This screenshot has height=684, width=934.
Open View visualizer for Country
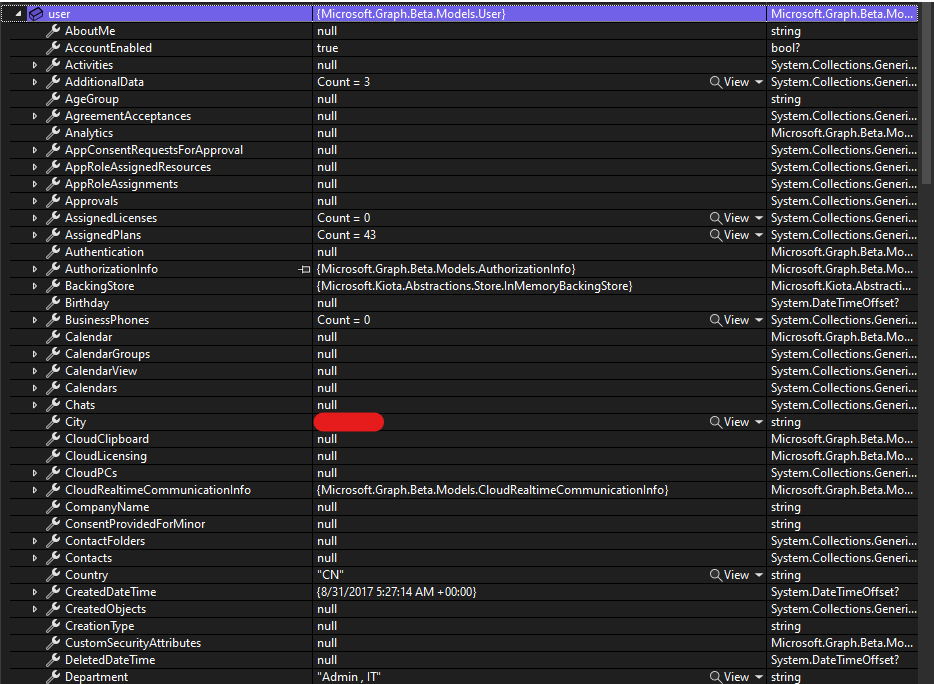click(x=730, y=575)
